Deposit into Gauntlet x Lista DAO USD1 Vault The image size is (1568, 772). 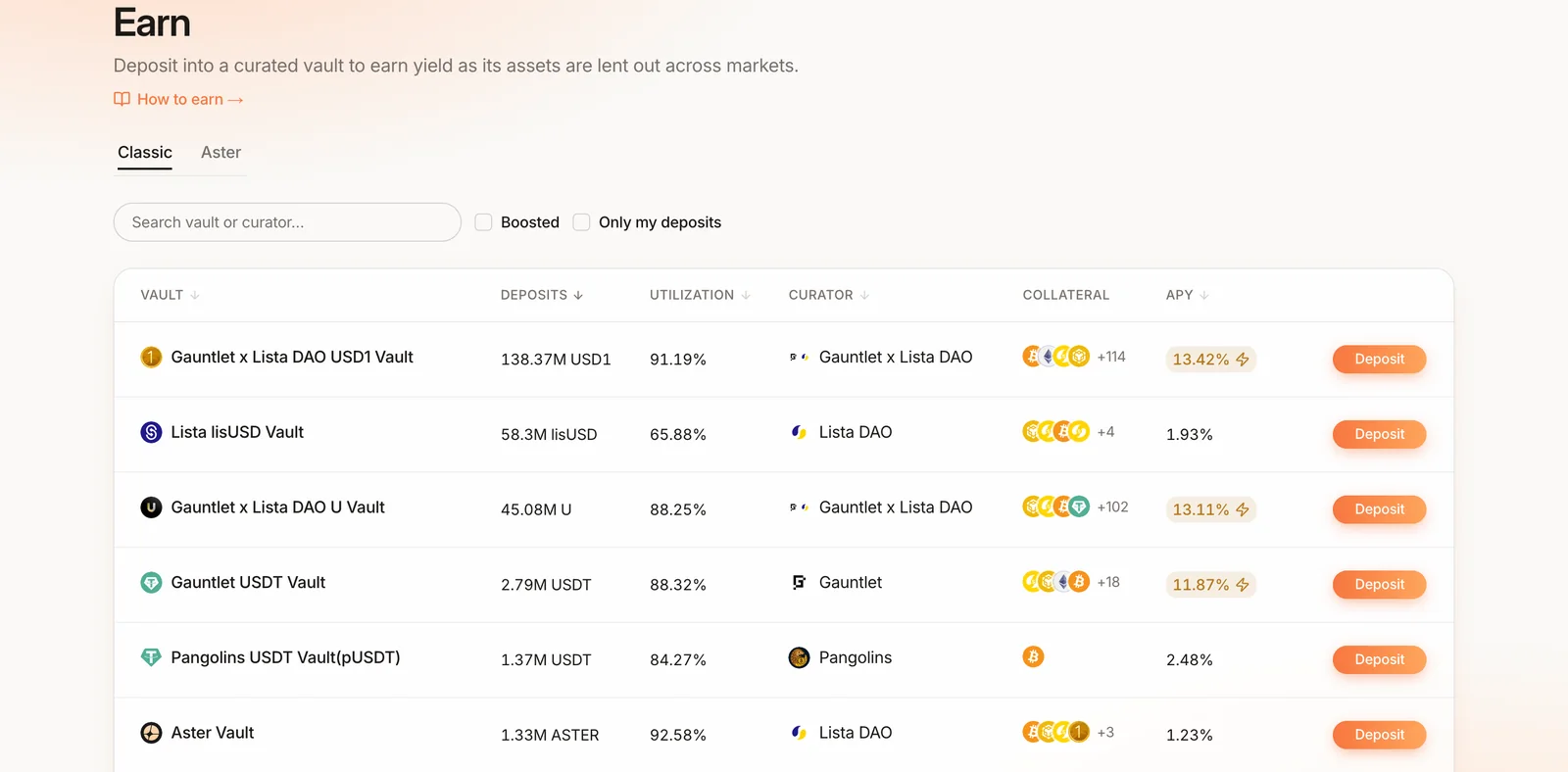pos(1379,359)
